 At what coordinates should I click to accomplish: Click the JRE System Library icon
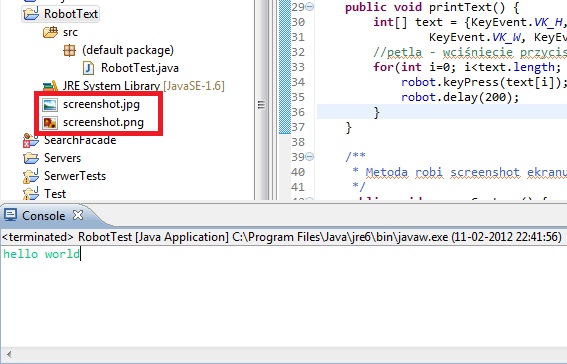[x=50, y=86]
